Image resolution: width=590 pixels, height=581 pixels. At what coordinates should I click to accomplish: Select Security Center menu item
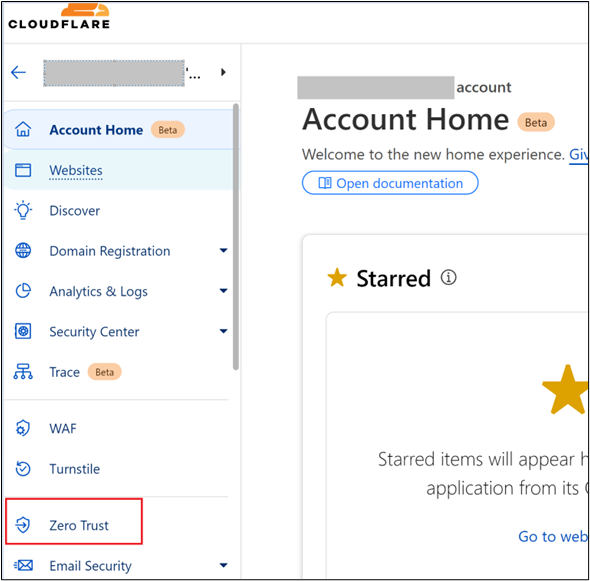[94, 332]
